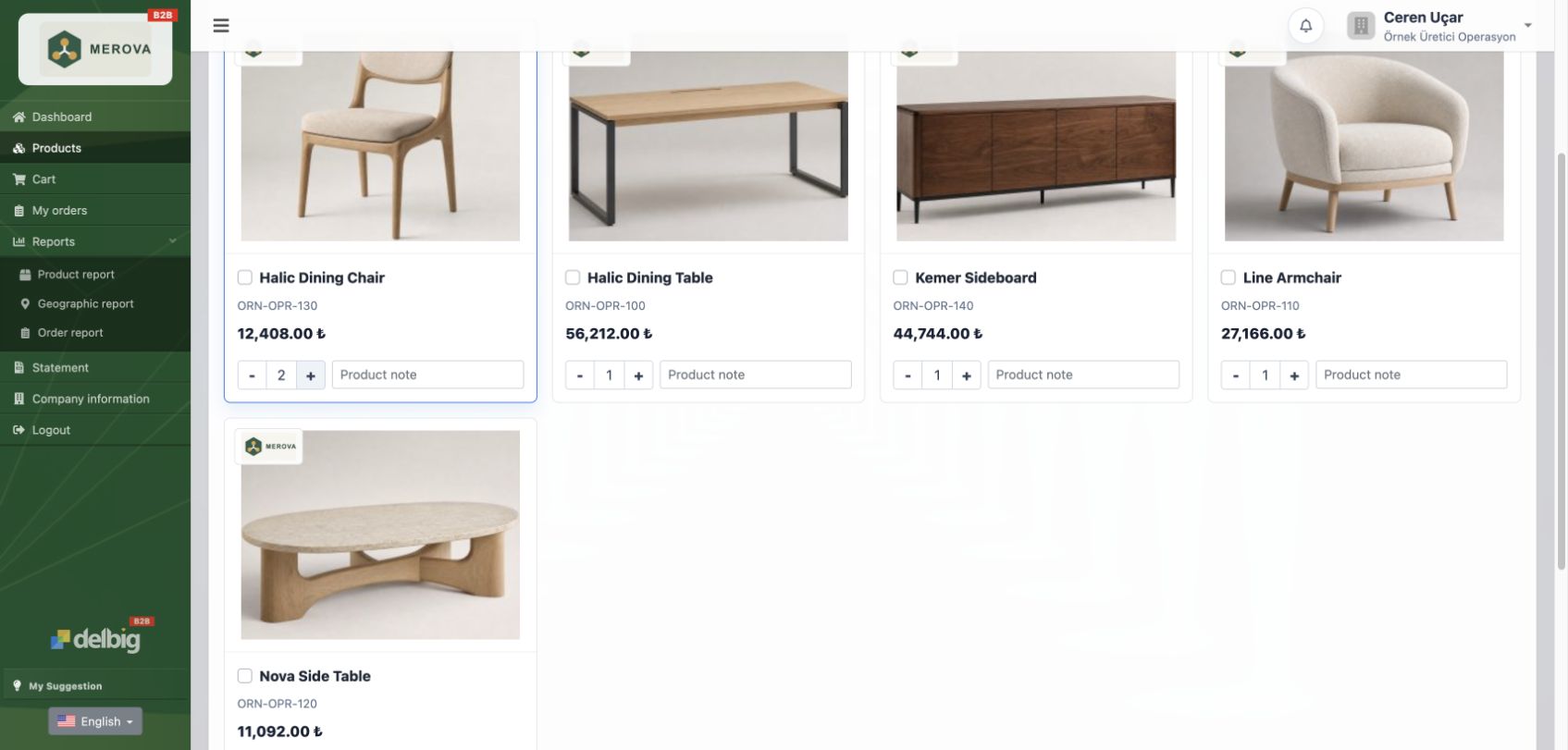The height and width of the screenshot is (750, 1568).
Task: Select the Kemer Sideboard checkbox
Action: (900, 277)
